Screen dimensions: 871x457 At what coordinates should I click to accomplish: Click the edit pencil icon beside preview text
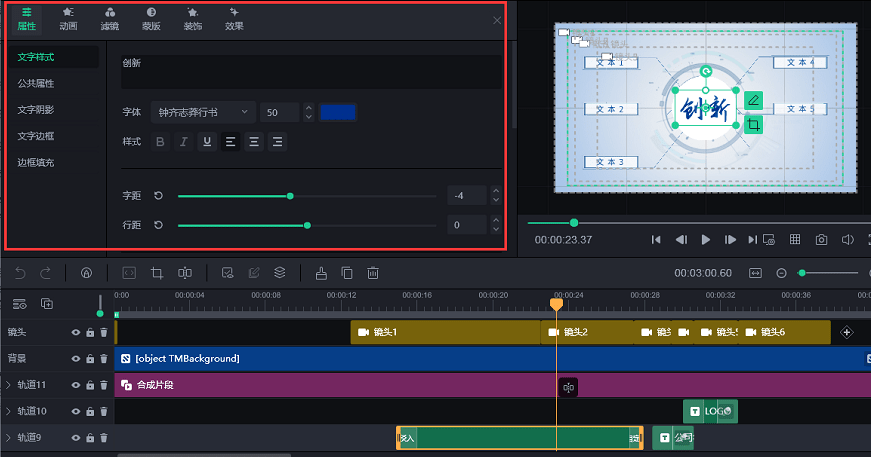753,101
